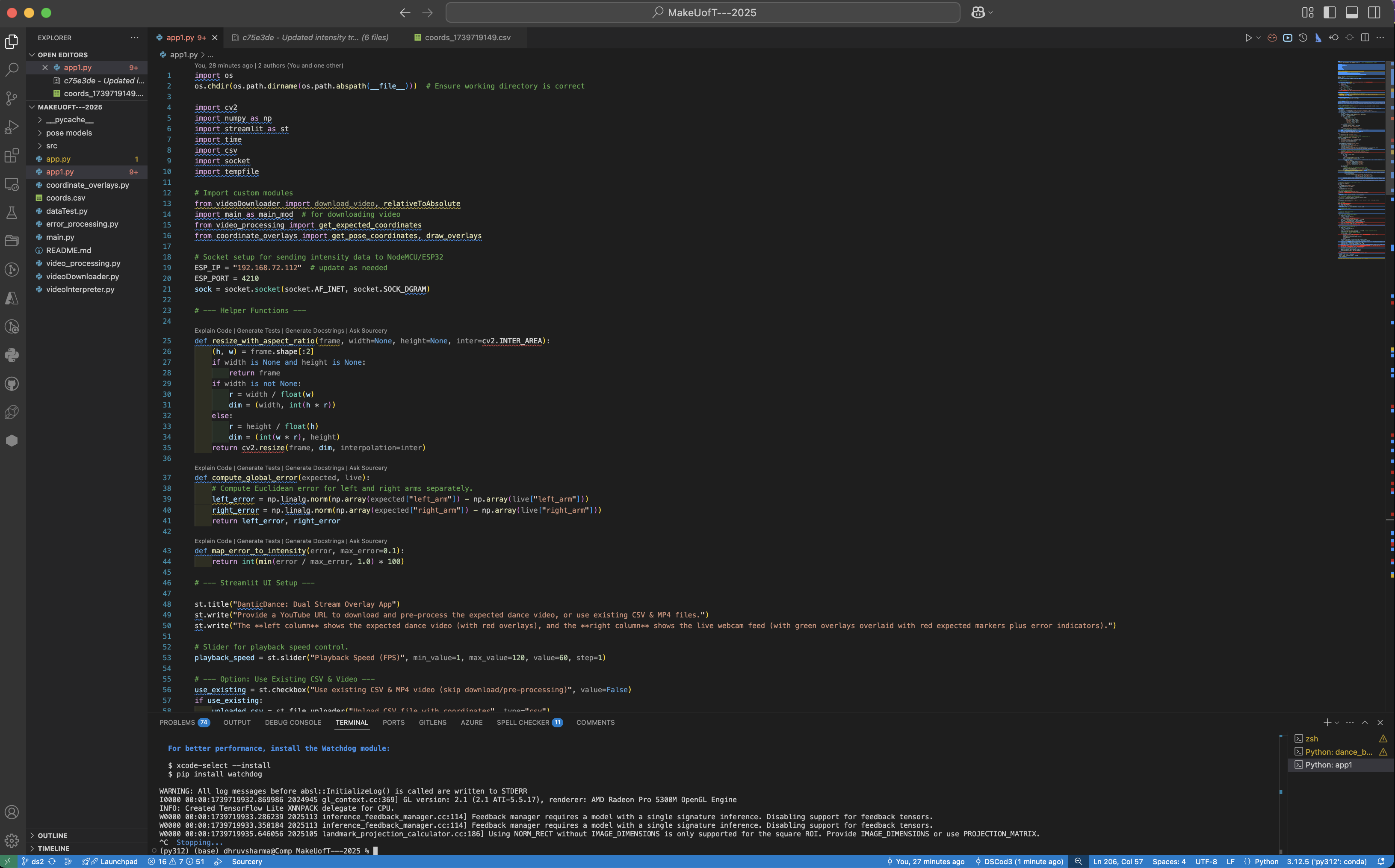
Task: Open the new terminal launch profile dropdown
Action: tap(1337, 723)
